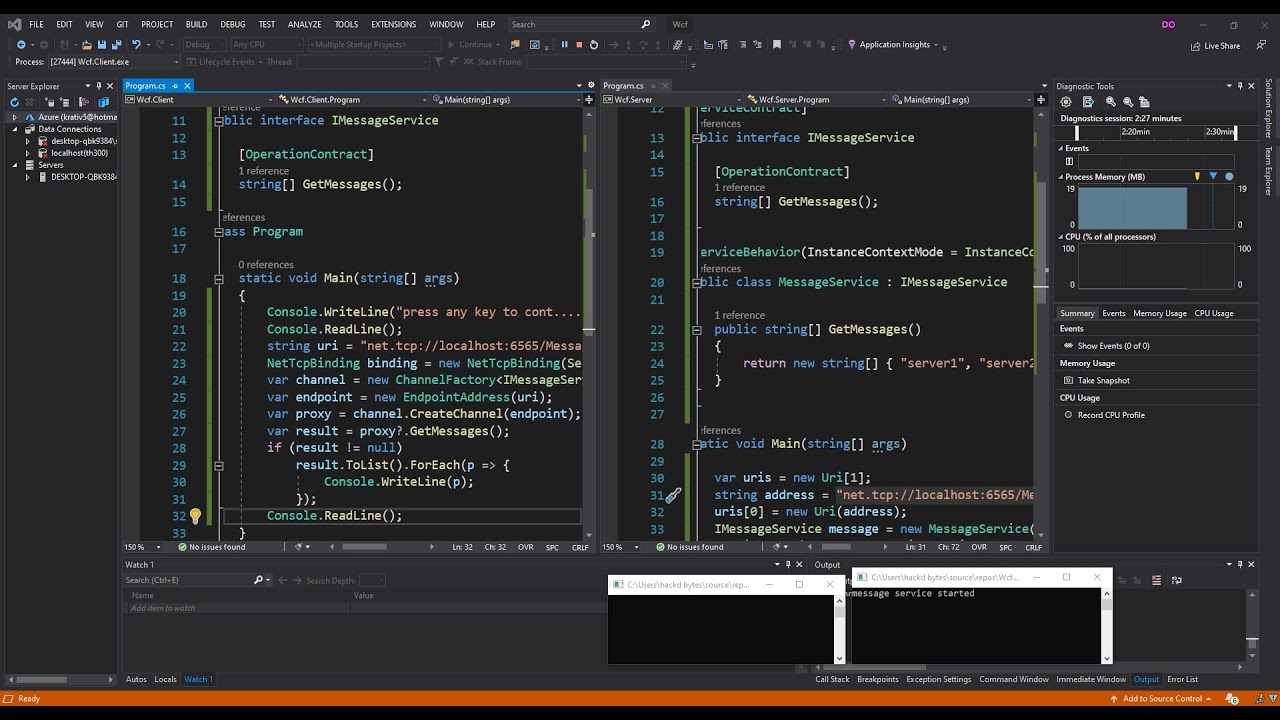This screenshot has width=1280, height=720.
Task: Toggle the pause icon under Events in Diagnostics
Action: (x=1069, y=161)
